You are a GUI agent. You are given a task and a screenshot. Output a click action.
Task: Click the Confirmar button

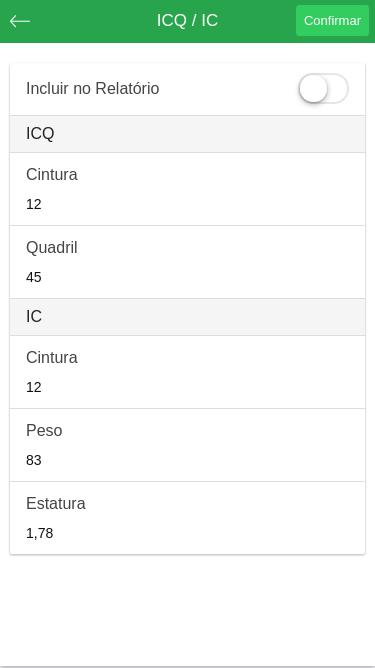(x=332, y=20)
